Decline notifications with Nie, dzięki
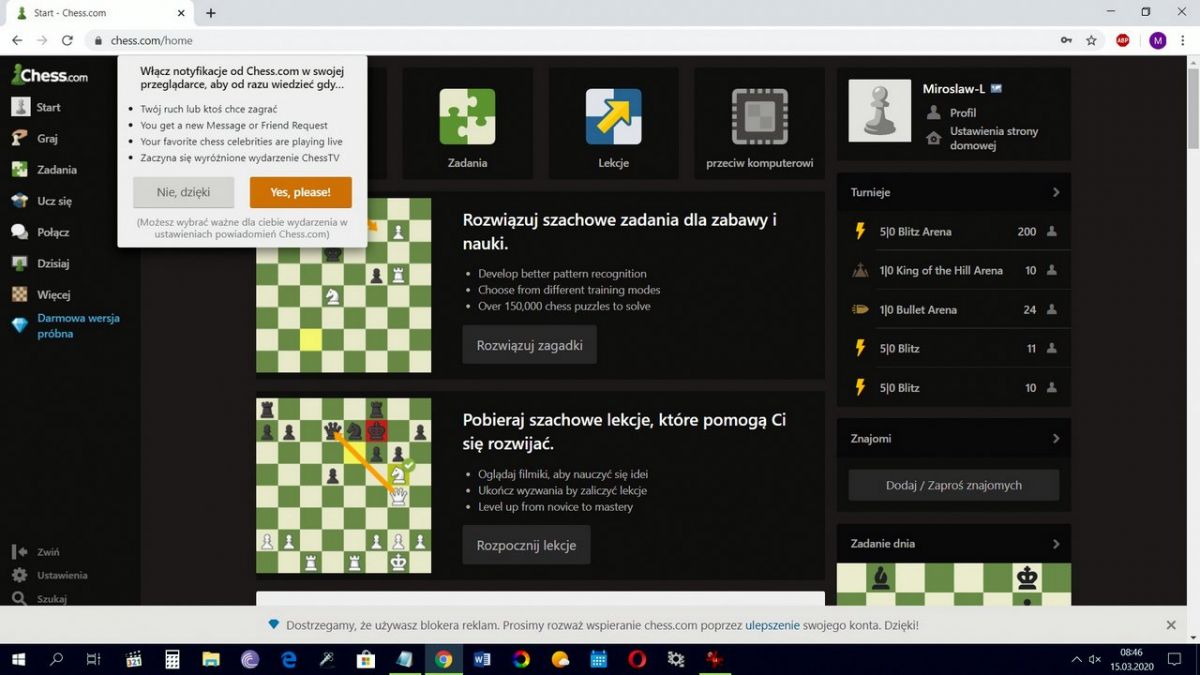The height and width of the screenshot is (675, 1200). [183, 192]
